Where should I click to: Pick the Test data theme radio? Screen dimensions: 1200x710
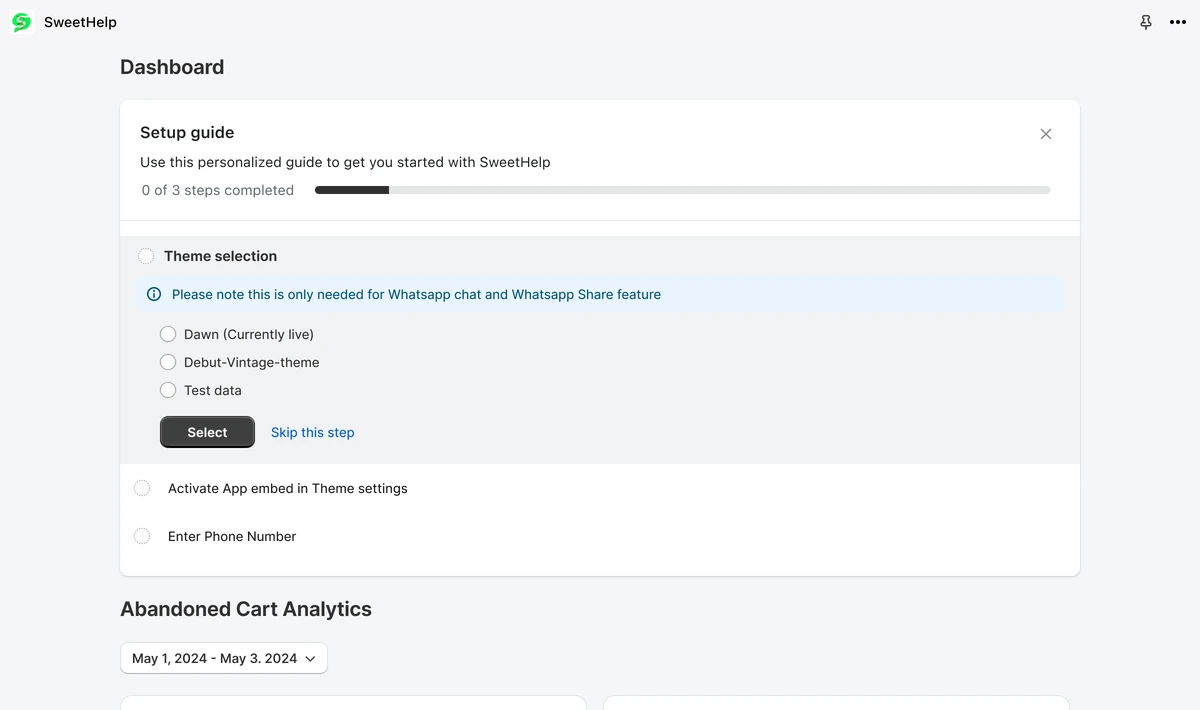[x=168, y=390]
